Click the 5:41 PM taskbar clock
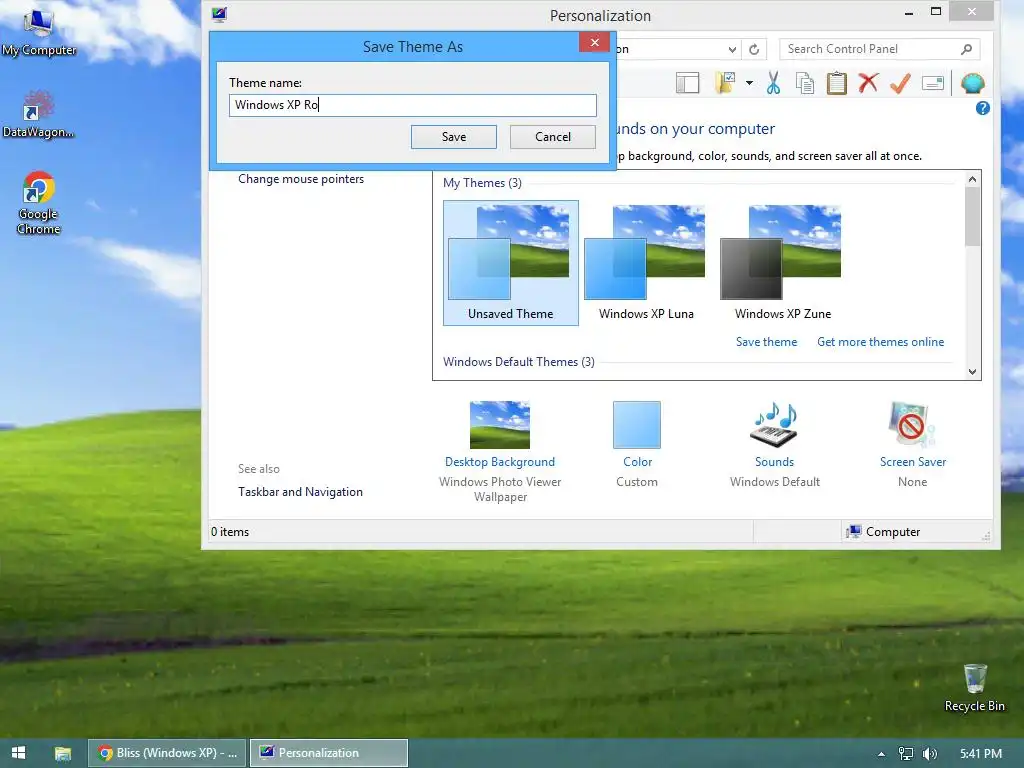1024x768 pixels. [980, 753]
